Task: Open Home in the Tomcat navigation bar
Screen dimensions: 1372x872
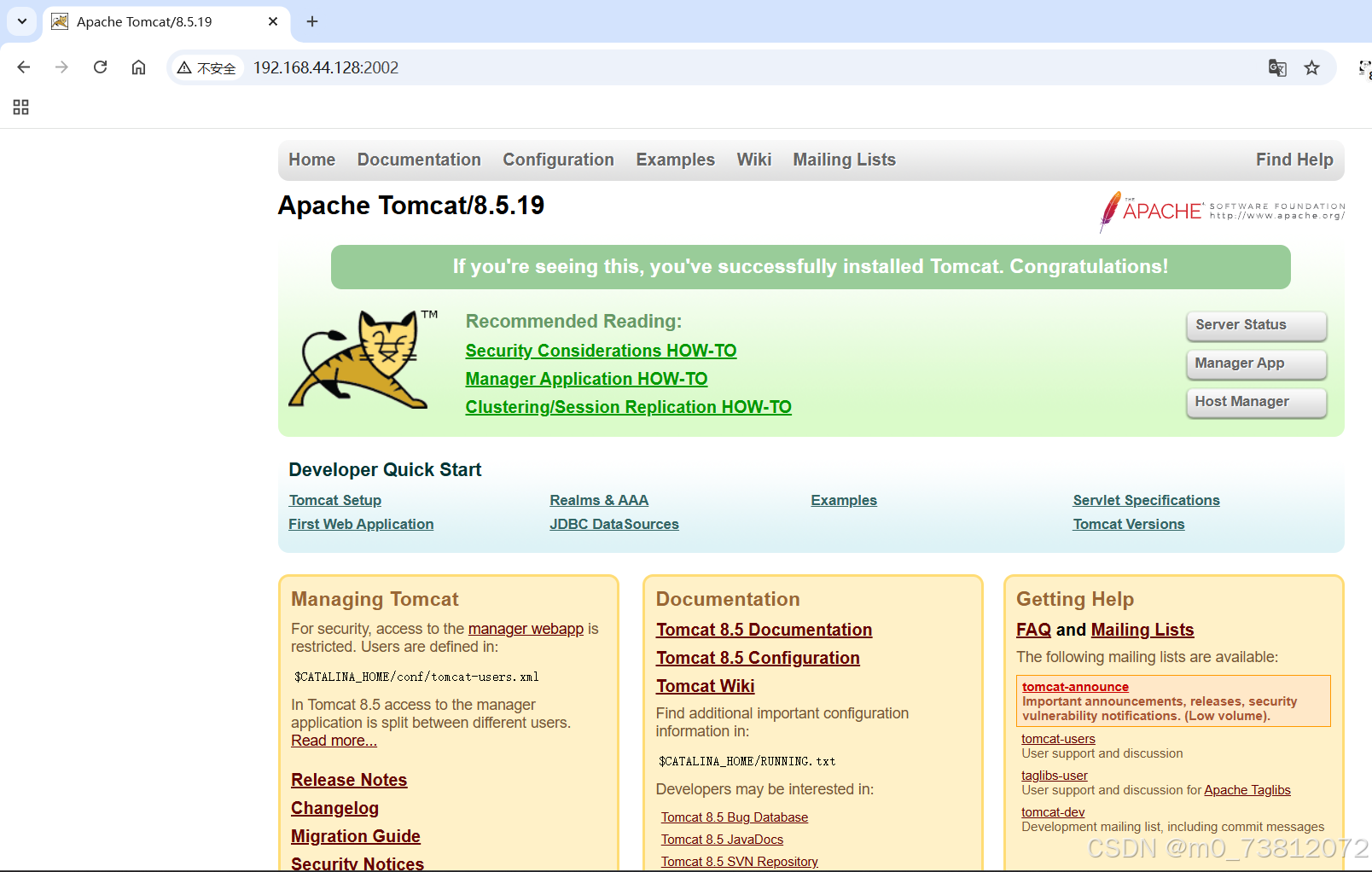Action: (311, 160)
